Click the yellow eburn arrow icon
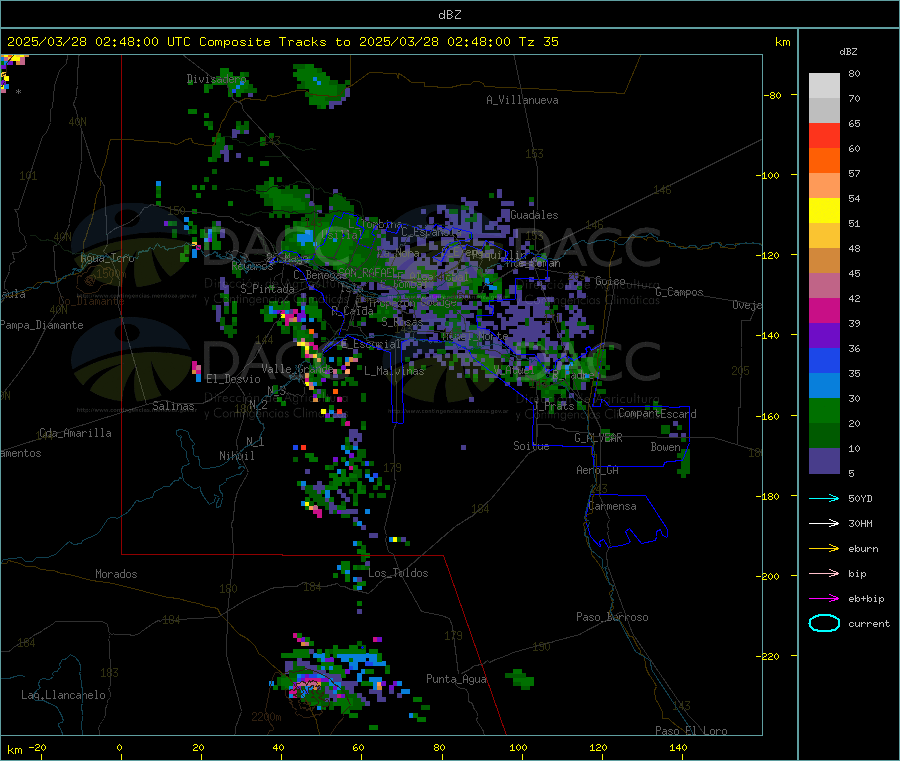This screenshot has height=761, width=900. pos(824,549)
